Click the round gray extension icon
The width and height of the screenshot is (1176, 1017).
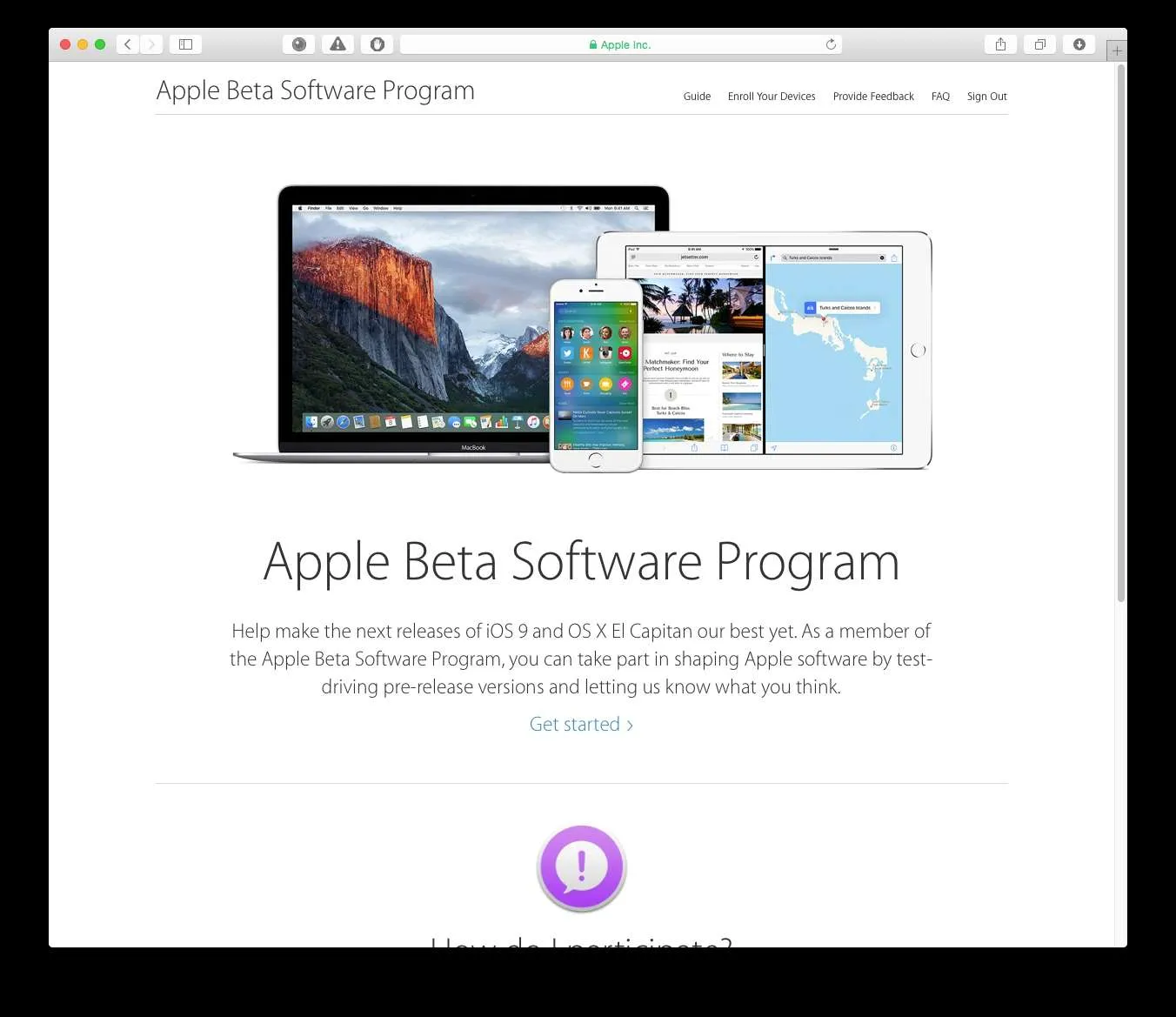[x=299, y=44]
